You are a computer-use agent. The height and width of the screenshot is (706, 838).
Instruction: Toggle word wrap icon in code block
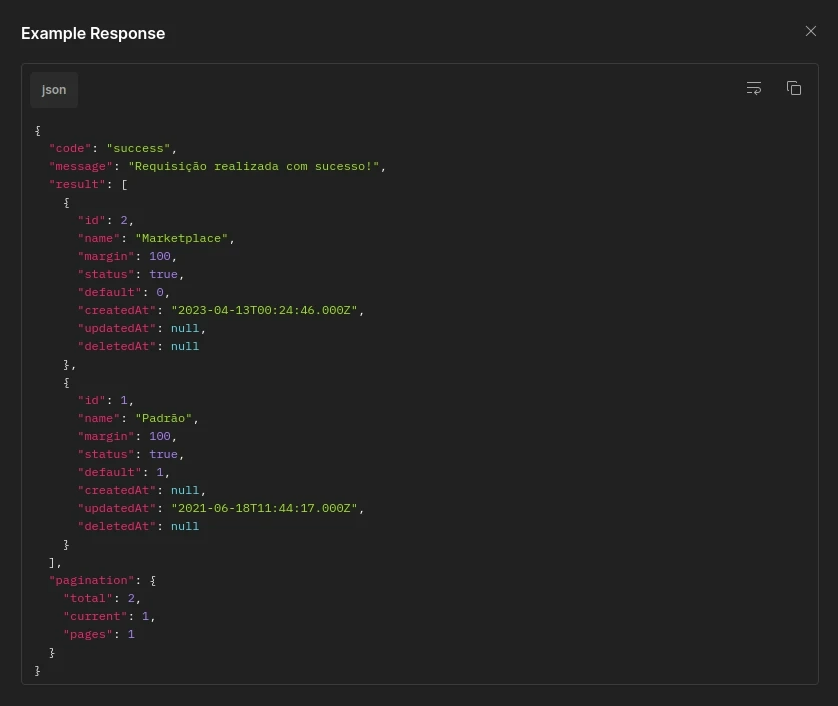tap(754, 88)
